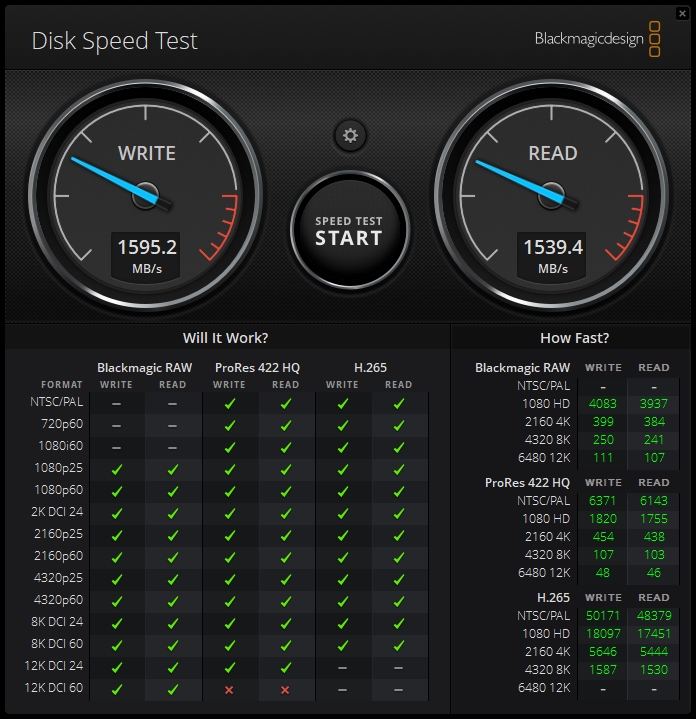Screen dimensions: 696x719
Task: Click H.265 4320 8K read value 1530
Action: point(653,669)
